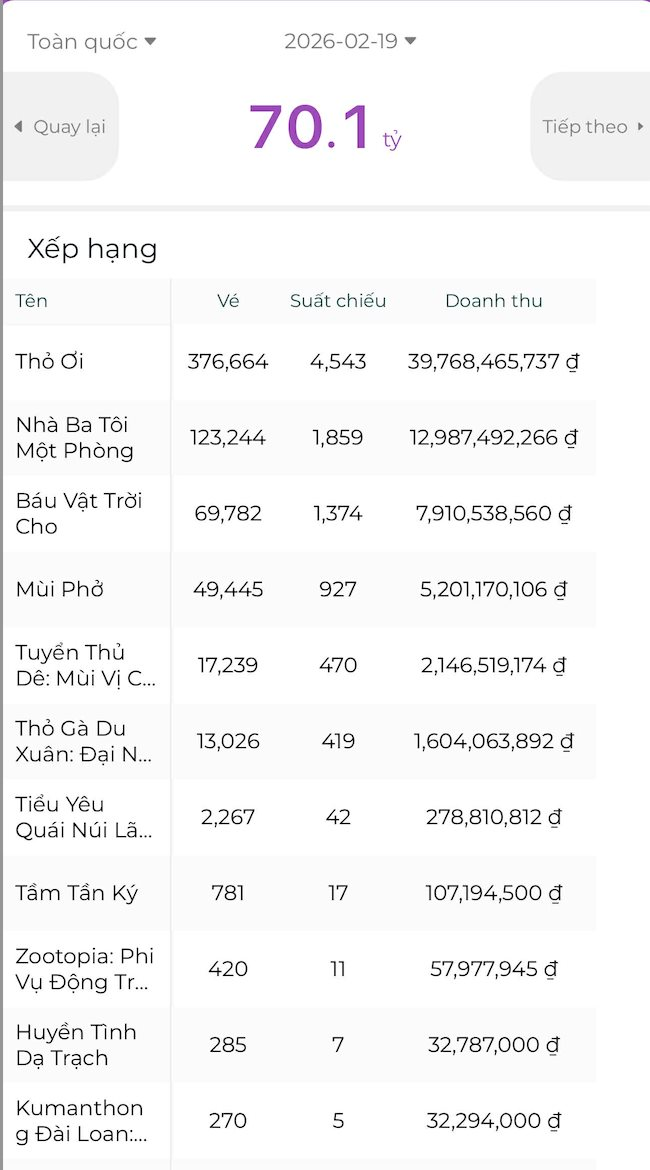This screenshot has width=650, height=1170.
Task: Click the Tiếp theo next button
Action: pos(592,127)
